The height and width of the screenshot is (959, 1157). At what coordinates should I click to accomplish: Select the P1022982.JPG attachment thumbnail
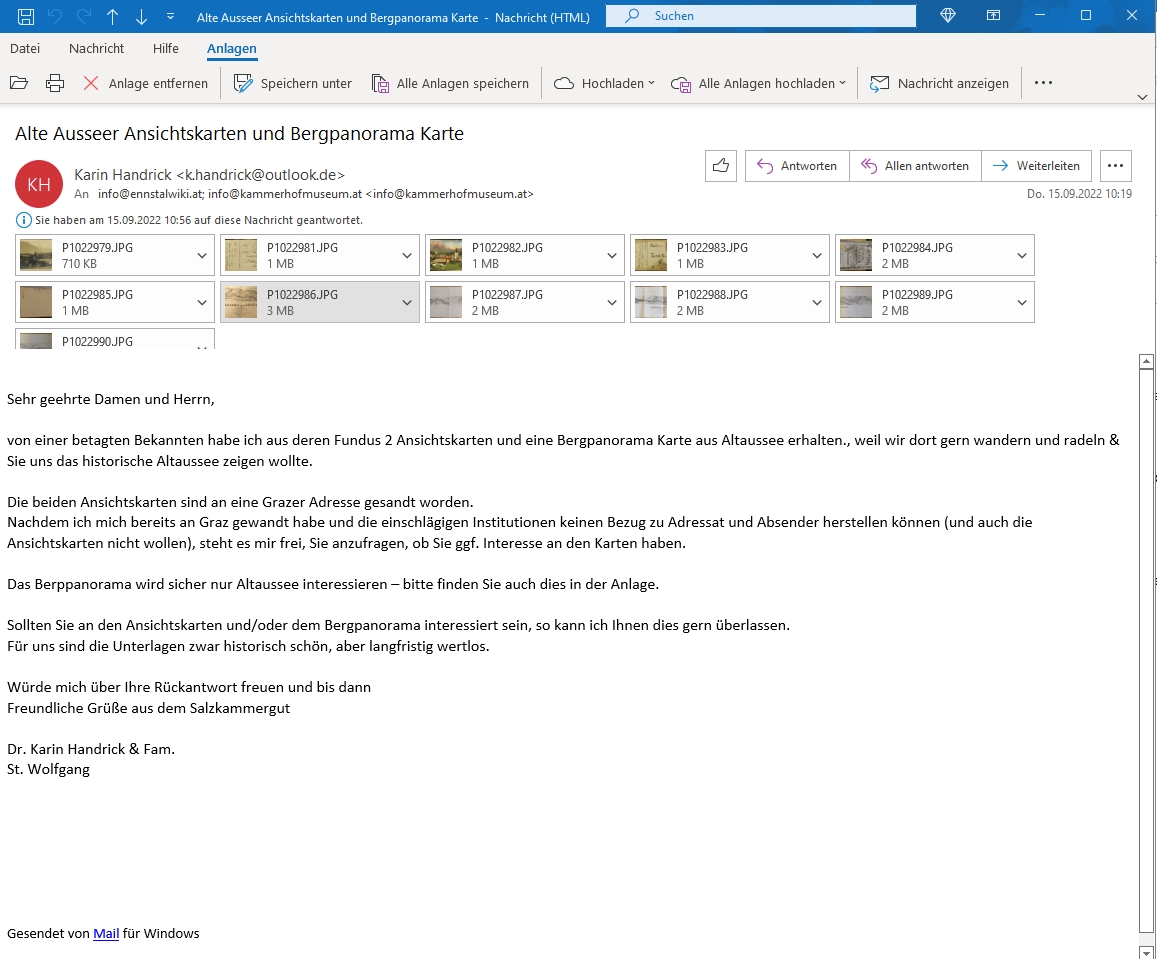(x=446, y=256)
